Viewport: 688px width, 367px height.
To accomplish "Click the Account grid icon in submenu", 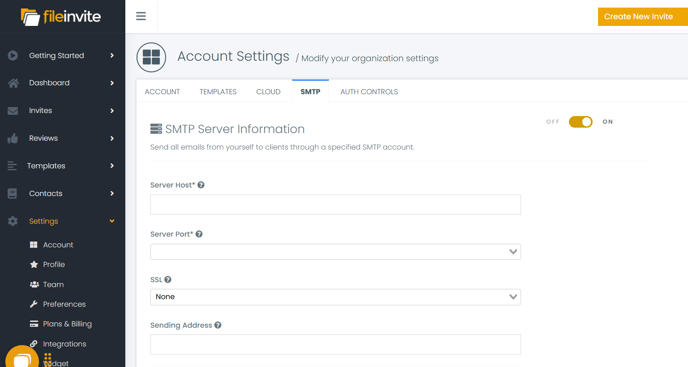I will [x=33, y=245].
